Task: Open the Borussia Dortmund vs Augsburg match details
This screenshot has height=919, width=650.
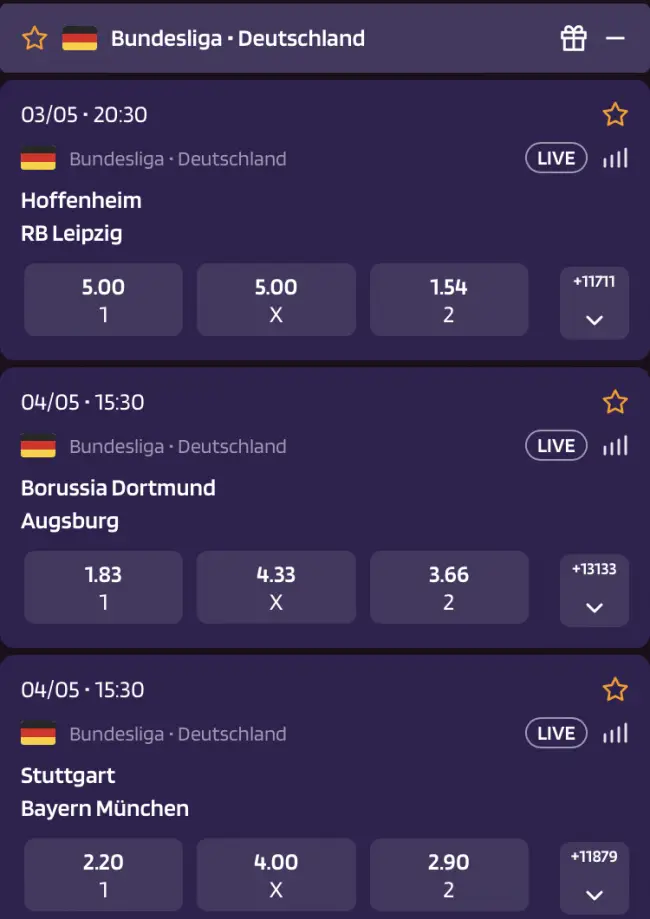Action: (118, 504)
